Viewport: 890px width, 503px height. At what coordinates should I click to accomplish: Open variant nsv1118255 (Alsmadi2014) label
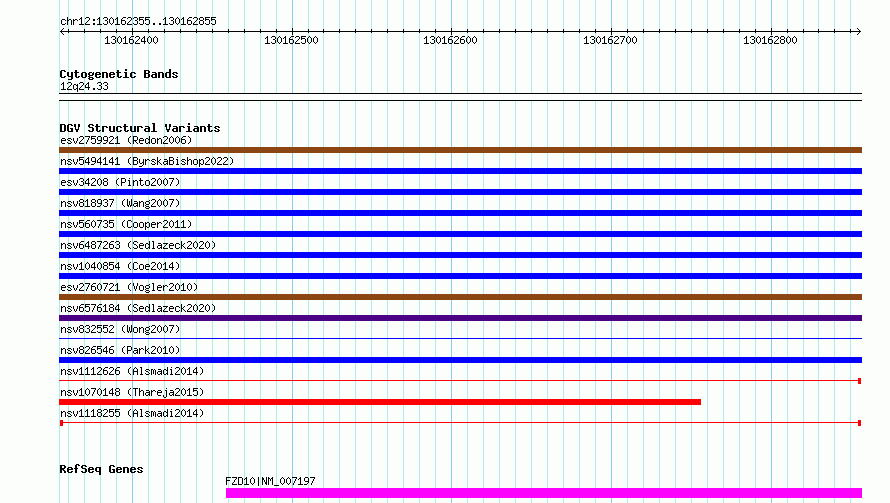point(132,413)
